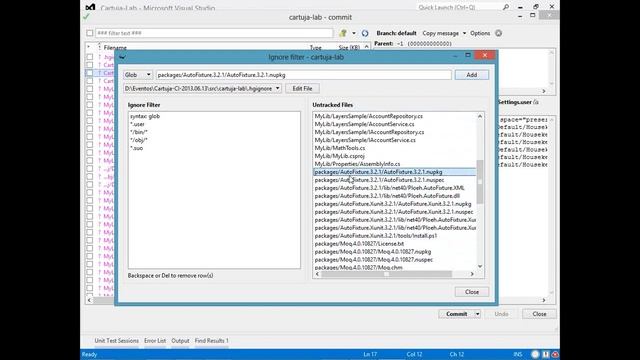
Task: Click the ignore pattern text field
Action: tap(304, 75)
